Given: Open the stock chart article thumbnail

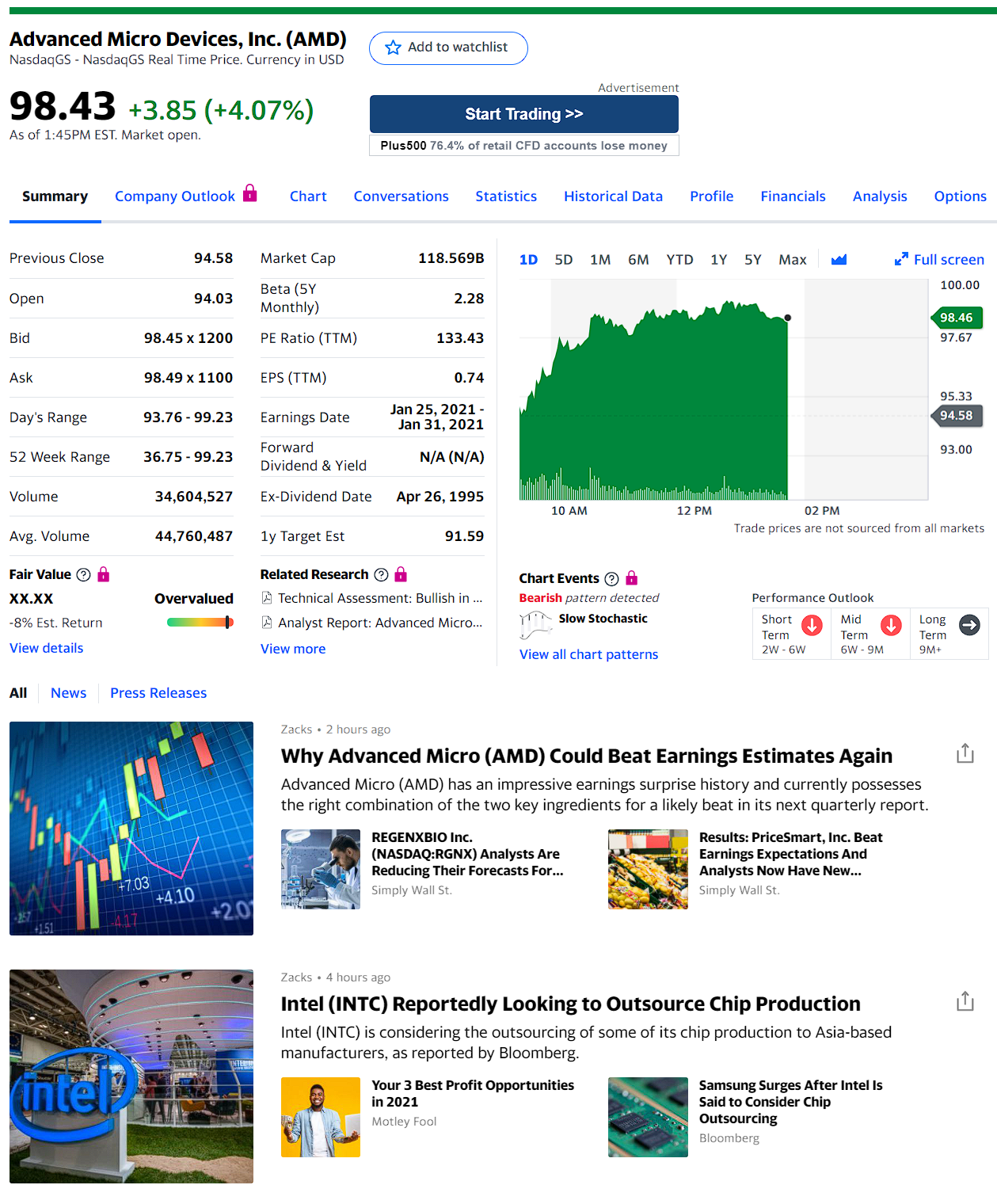Looking at the screenshot, I should (131, 829).
